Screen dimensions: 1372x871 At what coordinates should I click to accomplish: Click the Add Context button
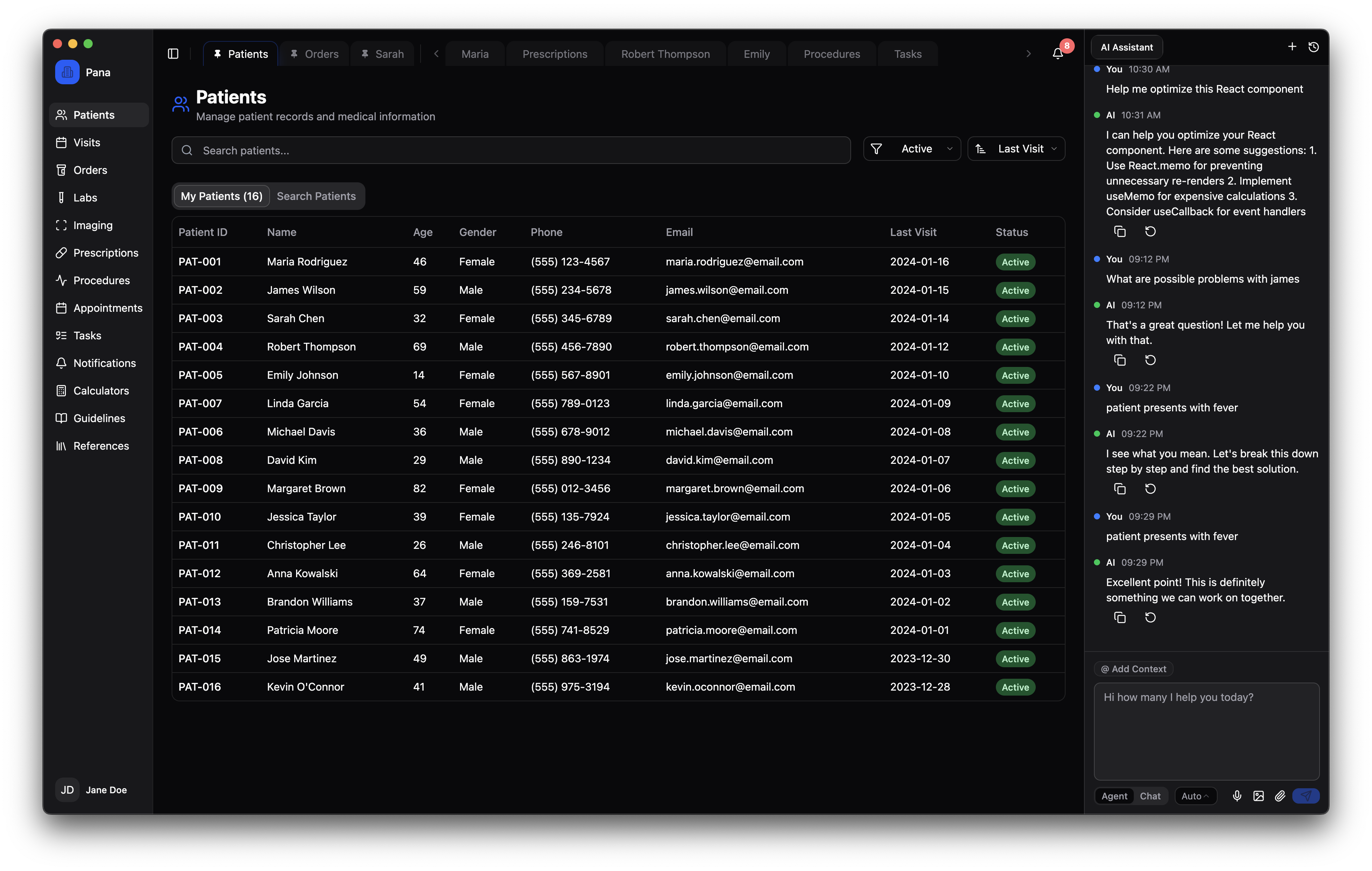[x=1133, y=669]
